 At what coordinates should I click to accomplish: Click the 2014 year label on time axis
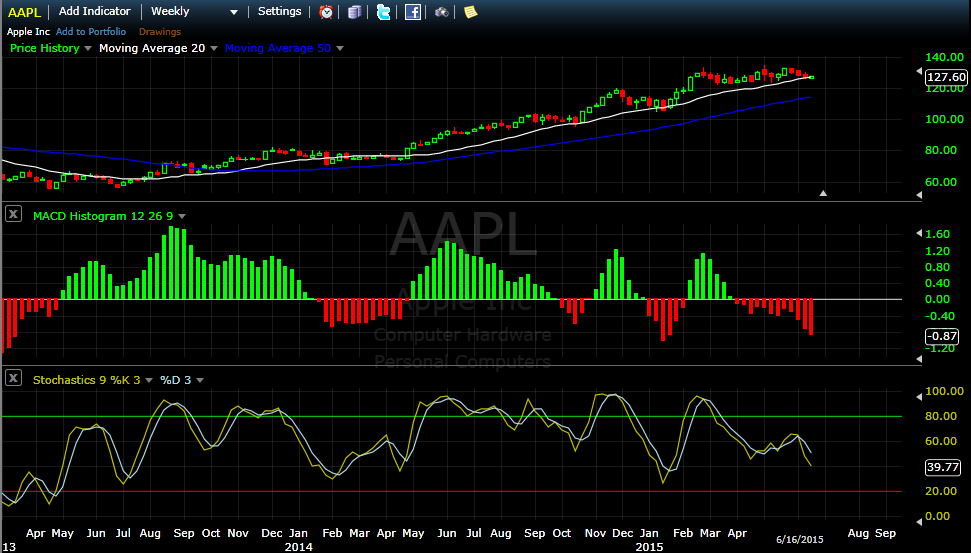298,547
